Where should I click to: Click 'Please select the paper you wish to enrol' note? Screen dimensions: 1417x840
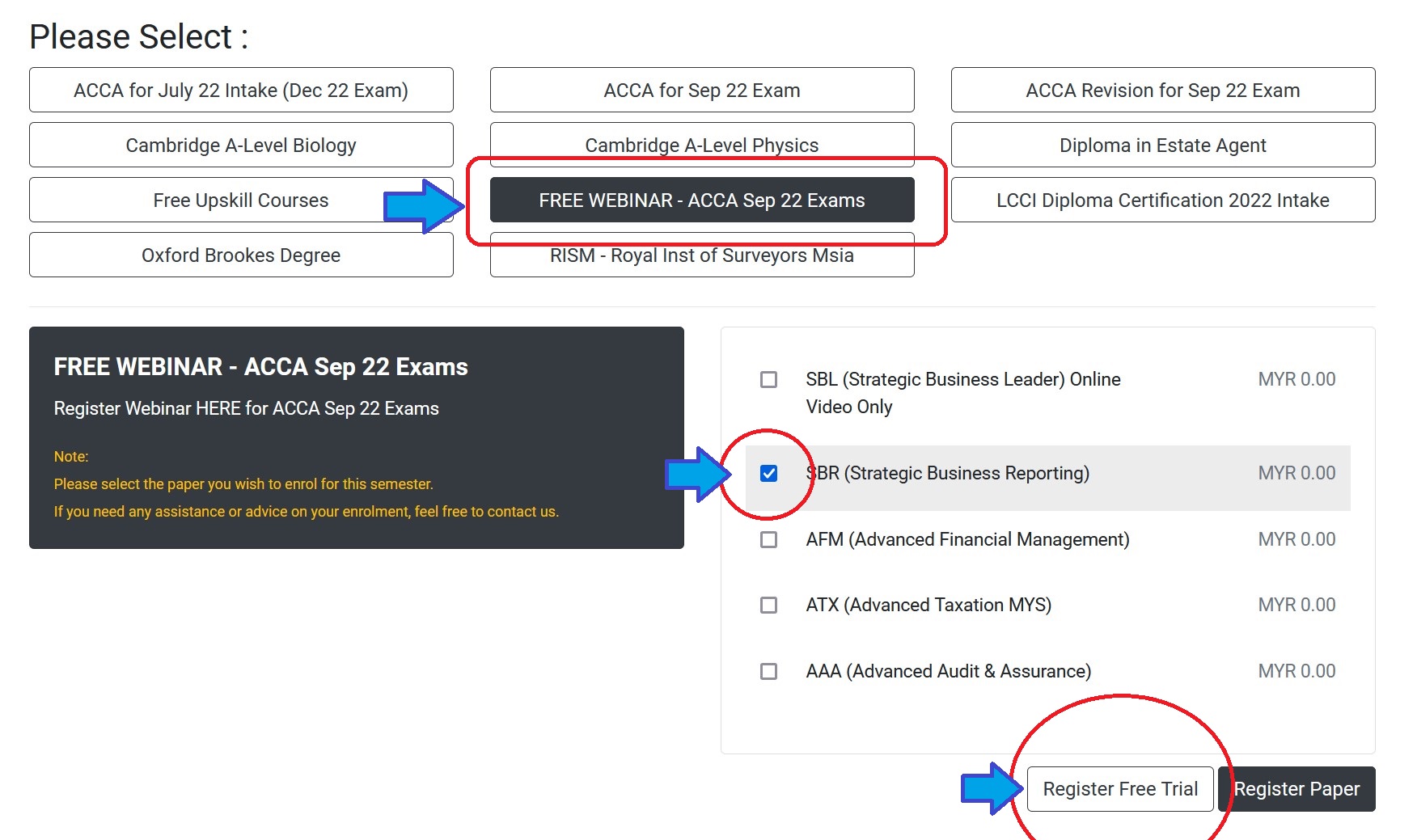[x=243, y=484]
